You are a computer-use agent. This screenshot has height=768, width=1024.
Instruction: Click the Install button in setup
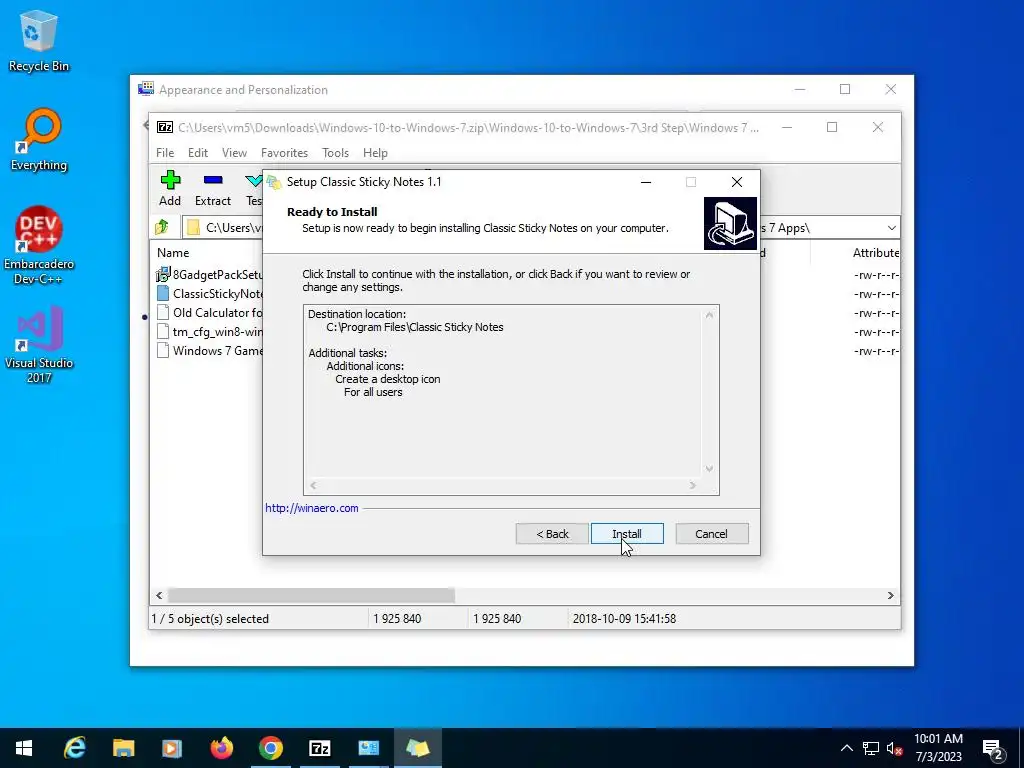627,534
